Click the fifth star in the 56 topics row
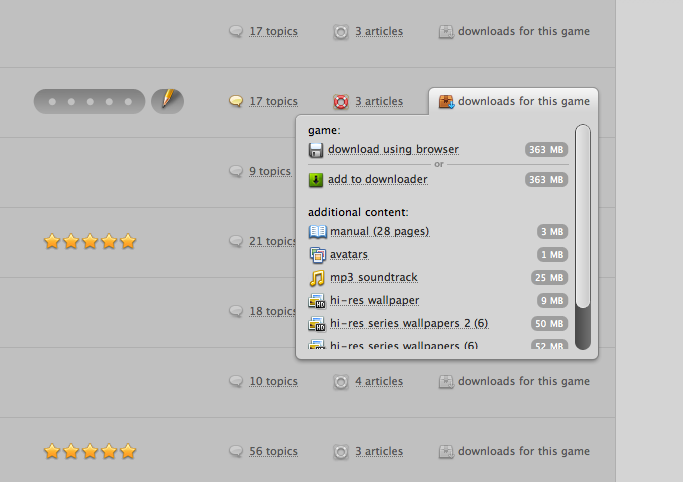The width and height of the screenshot is (683, 482). (128, 451)
